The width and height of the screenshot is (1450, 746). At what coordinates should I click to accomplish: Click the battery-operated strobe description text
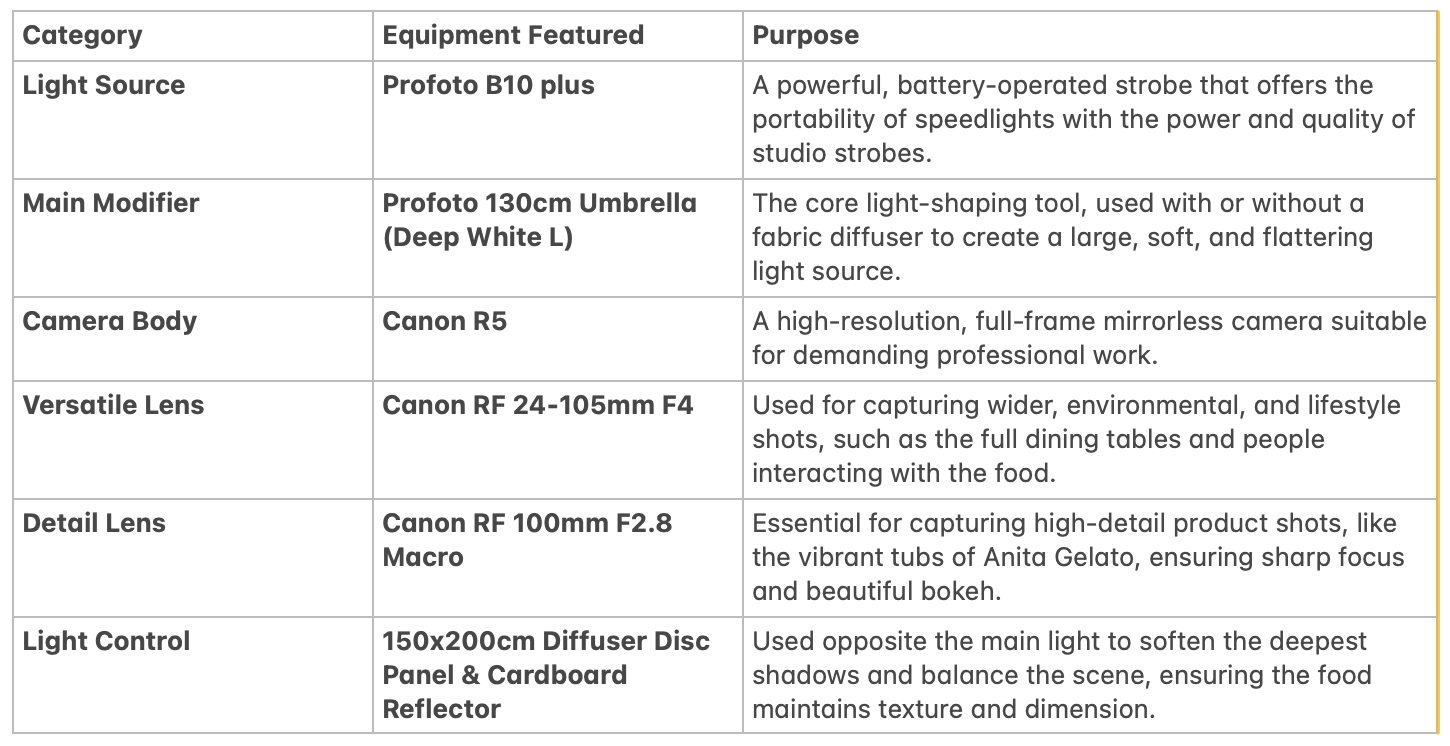pyautogui.click(x=1084, y=119)
